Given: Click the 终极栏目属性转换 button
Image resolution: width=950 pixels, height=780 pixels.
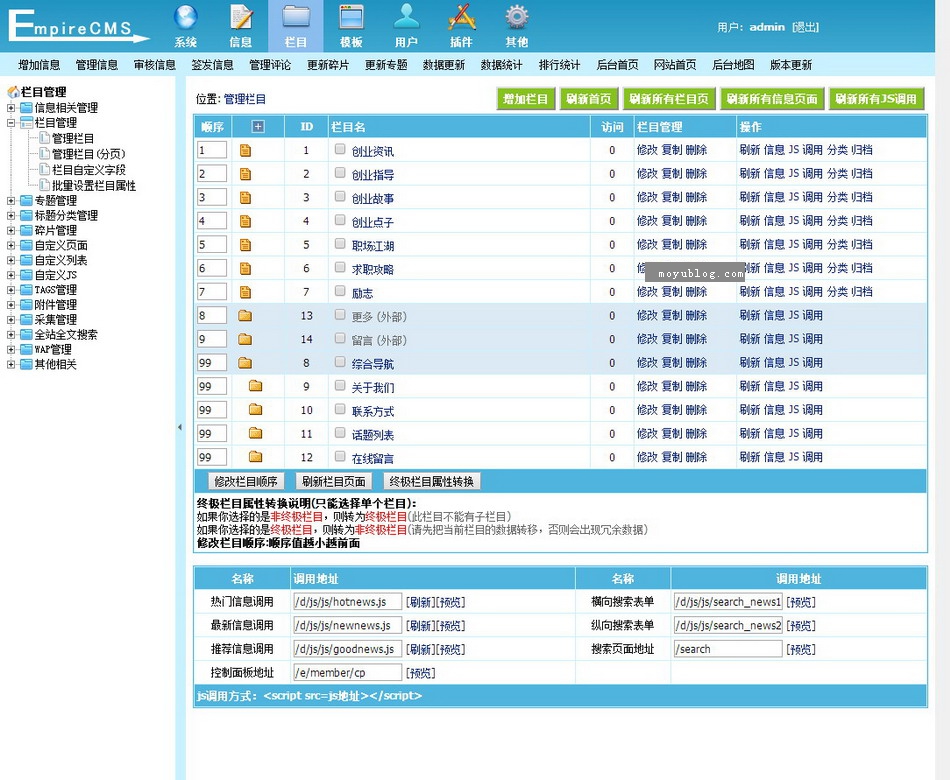Looking at the screenshot, I should pos(432,481).
